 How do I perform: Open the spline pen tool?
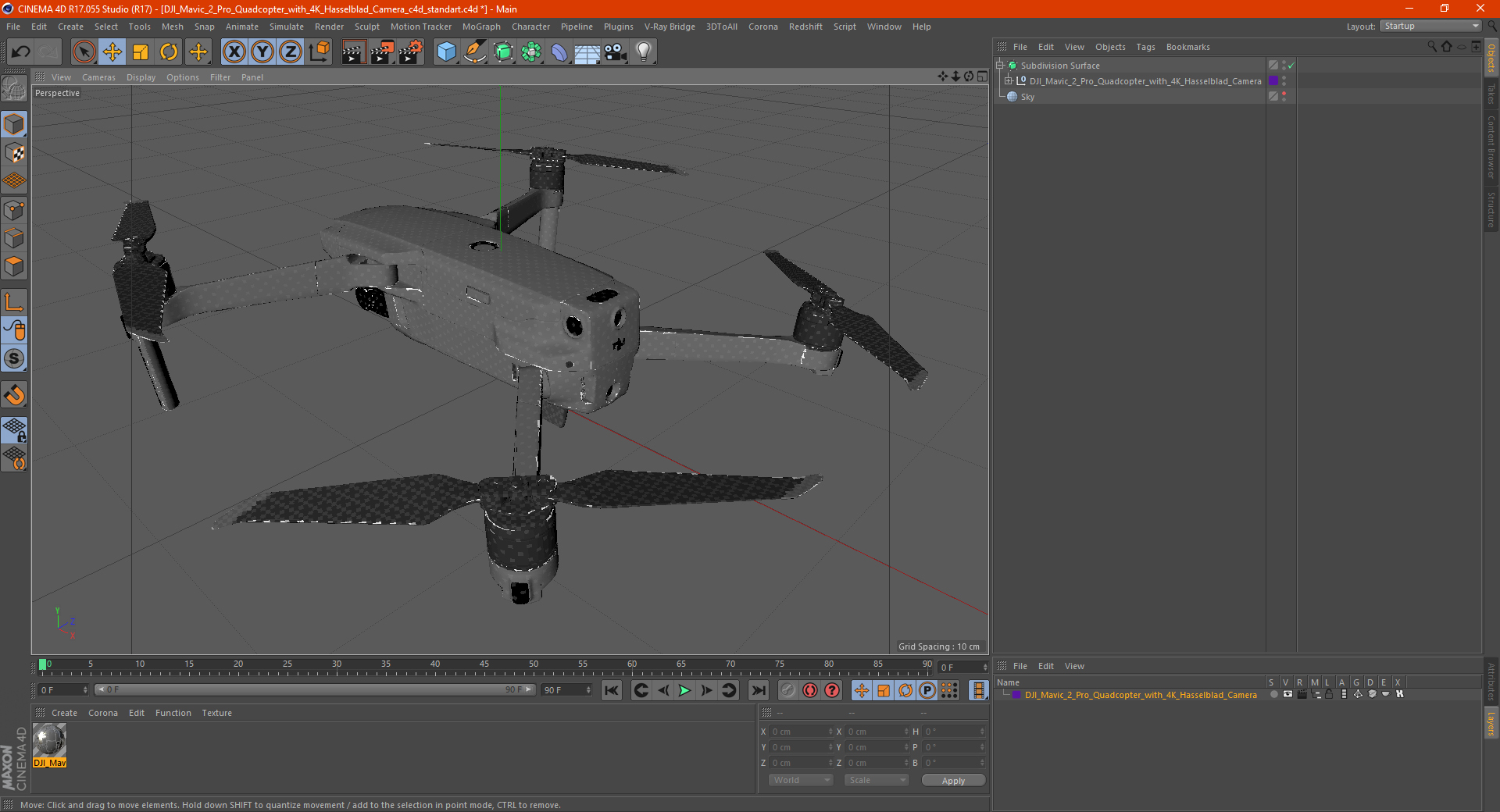click(x=475, y=52)
